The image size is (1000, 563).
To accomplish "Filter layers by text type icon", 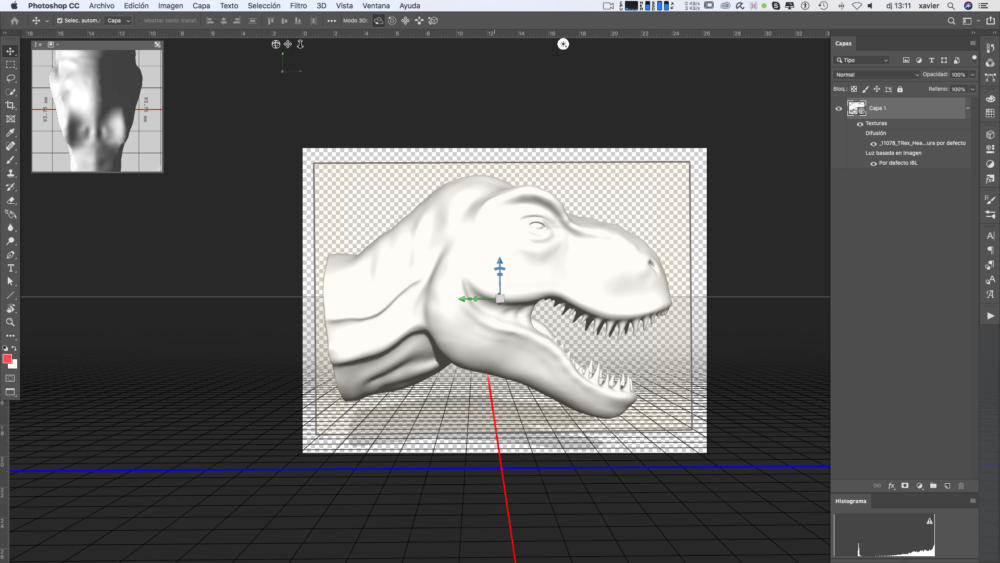I will coord(932,60).
